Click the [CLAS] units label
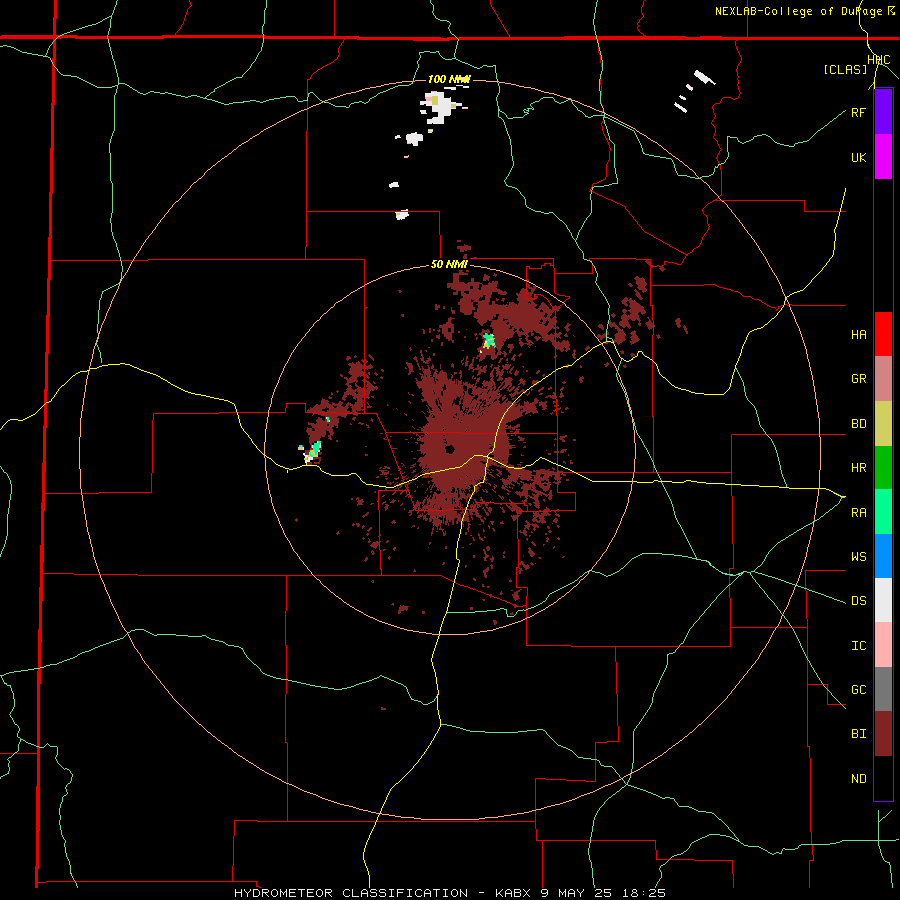Viewport: 900px width, 900px height. (845, 69)
